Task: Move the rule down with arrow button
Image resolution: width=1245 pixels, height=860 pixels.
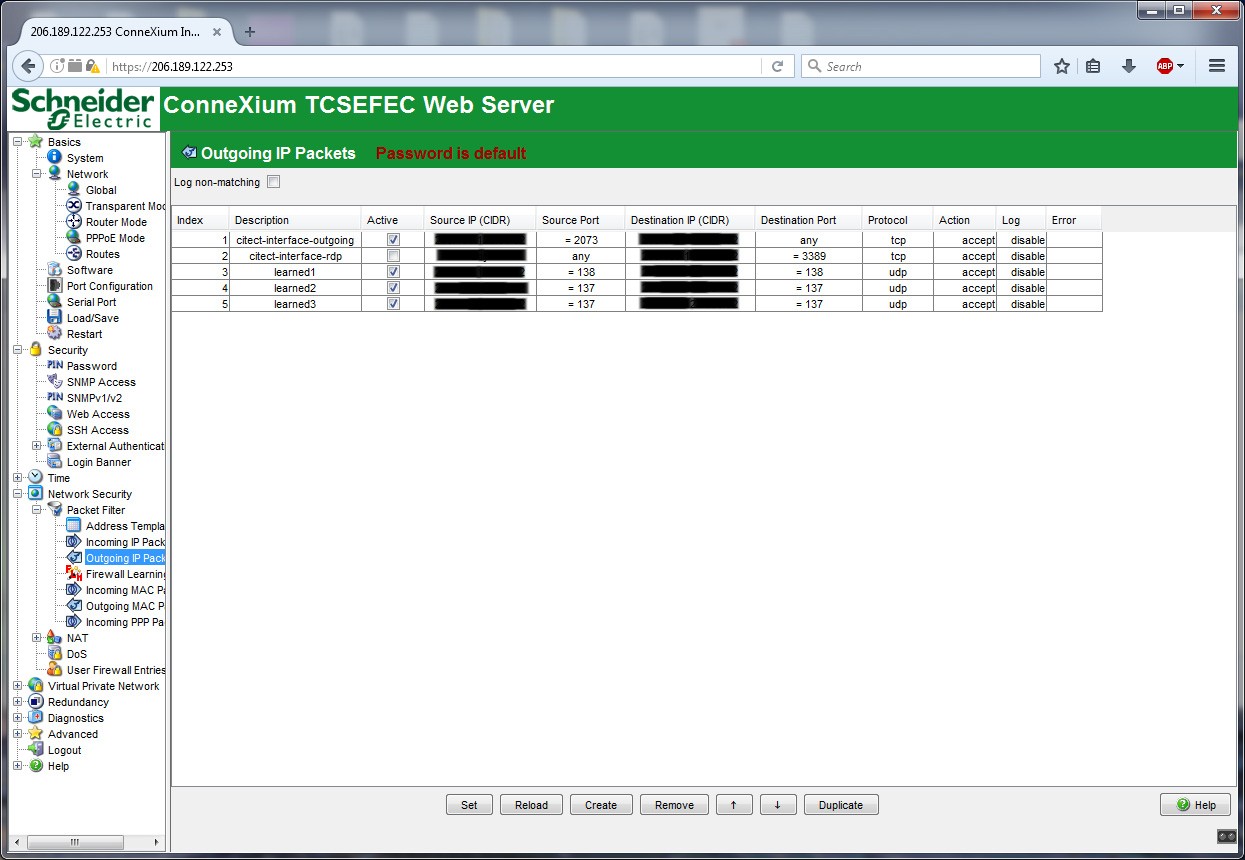Action: click(778, 805)
